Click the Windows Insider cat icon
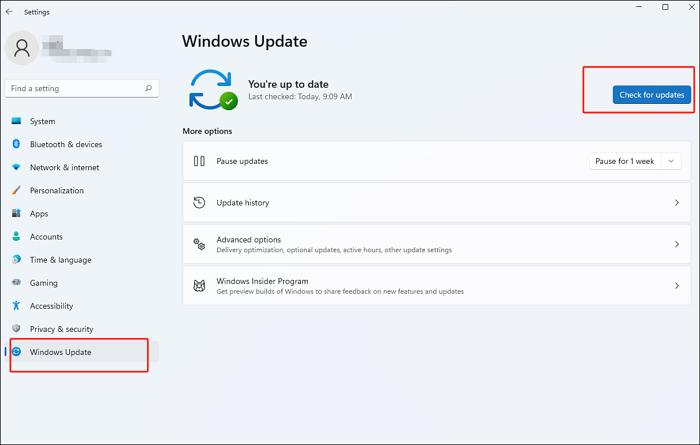This screenshot has width=700, height=445. [x=199, y=286]
